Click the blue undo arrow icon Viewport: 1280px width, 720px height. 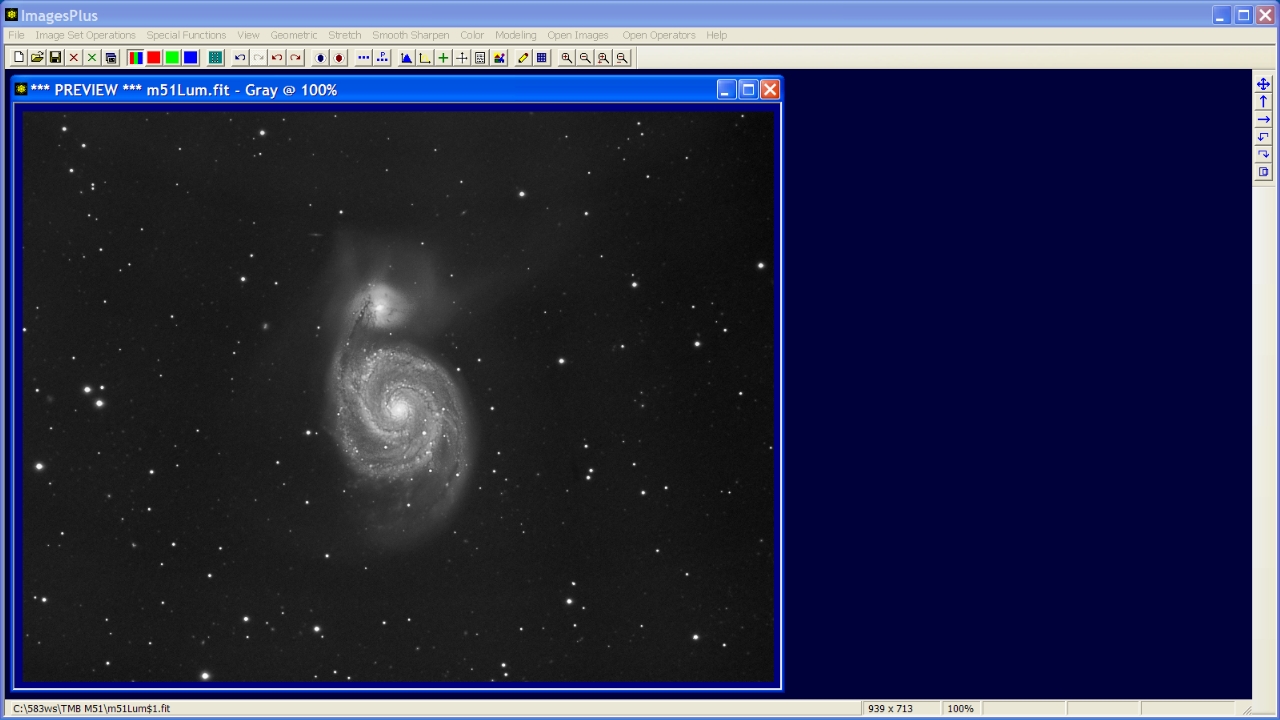tap(240, 58)
